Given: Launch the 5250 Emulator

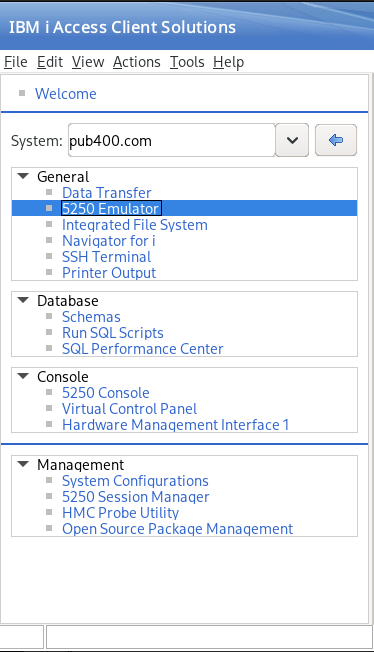Looking at the screenshot, I should pos(111,208).
